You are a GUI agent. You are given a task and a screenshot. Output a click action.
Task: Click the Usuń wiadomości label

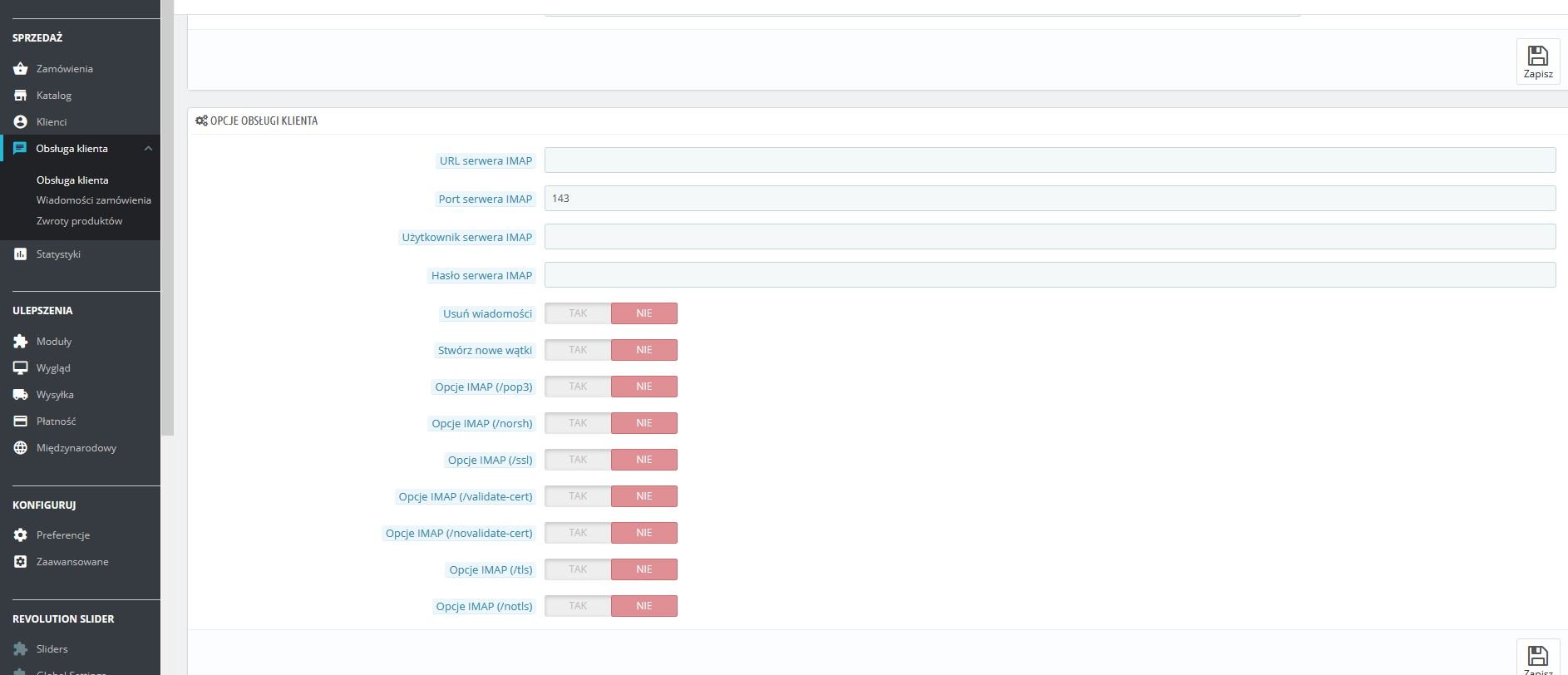(487, 314)
